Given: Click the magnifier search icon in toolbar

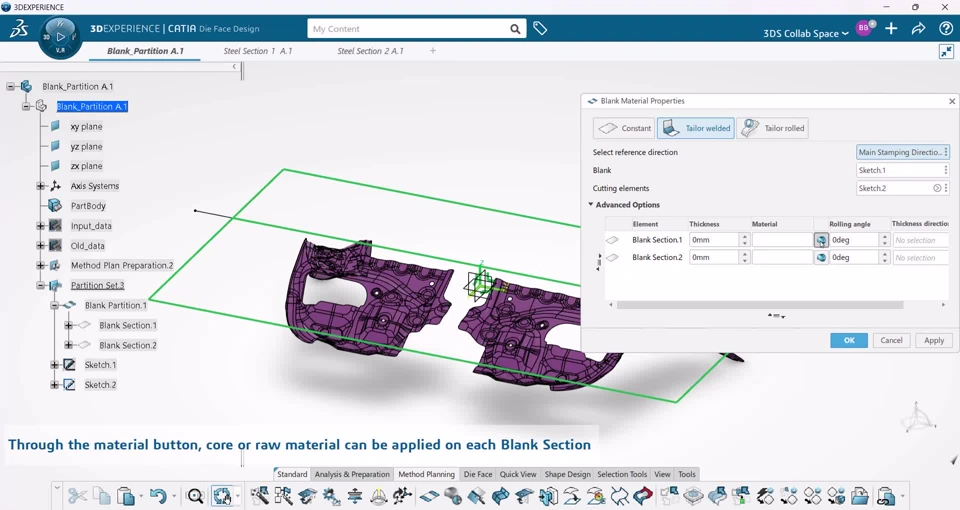Looking at the screenshot, I should pos(195,495).
